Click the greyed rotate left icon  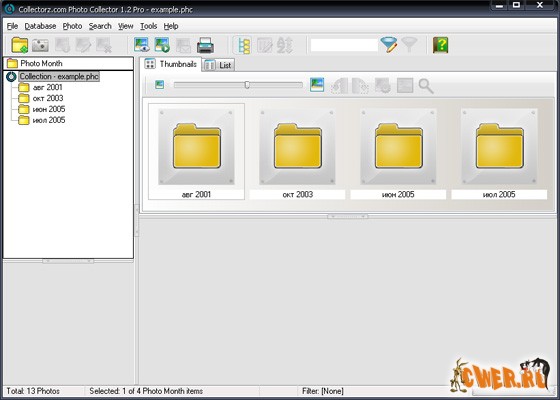(x=339, y=86)
